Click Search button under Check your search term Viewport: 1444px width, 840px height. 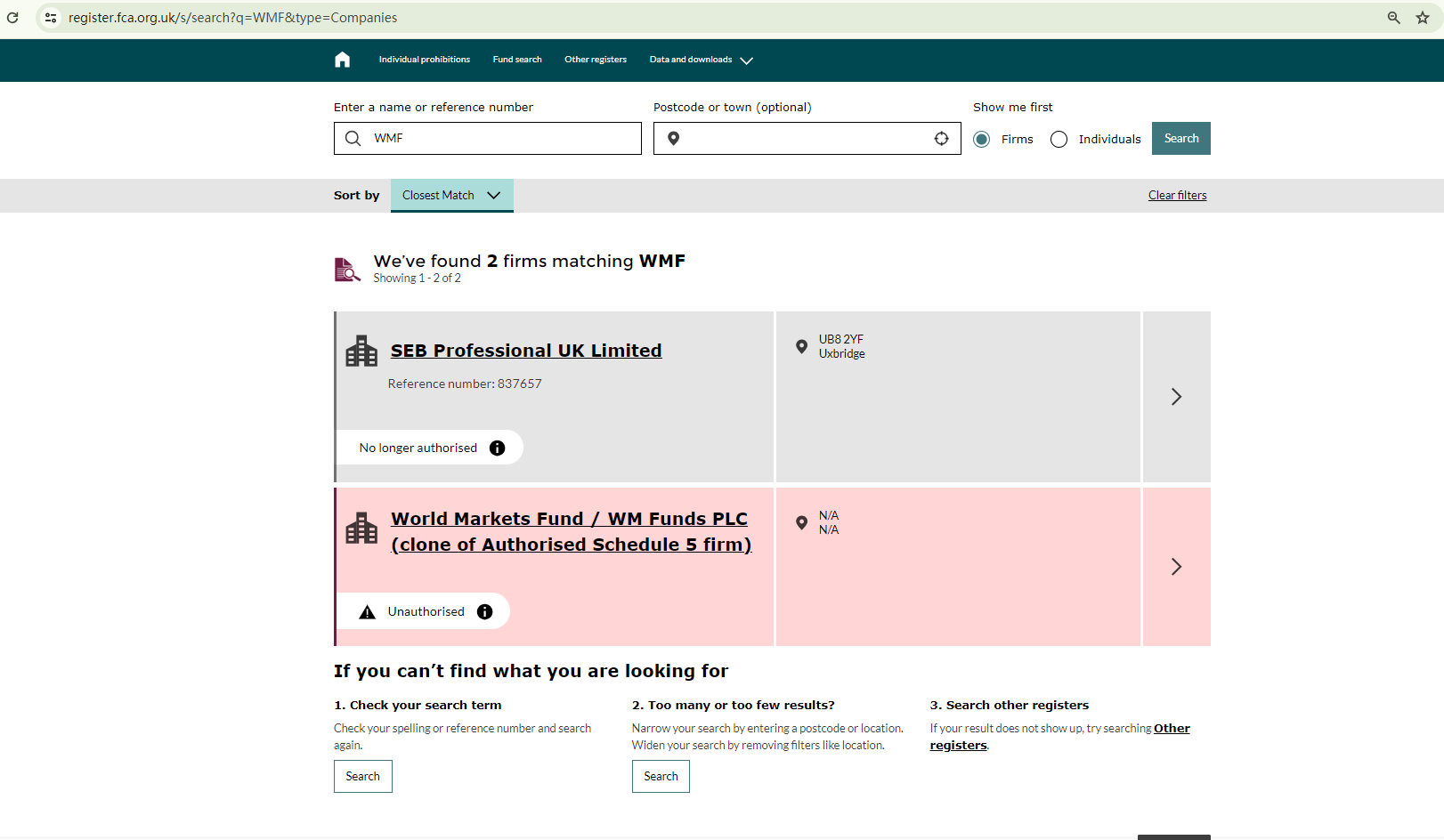[363, 777]
